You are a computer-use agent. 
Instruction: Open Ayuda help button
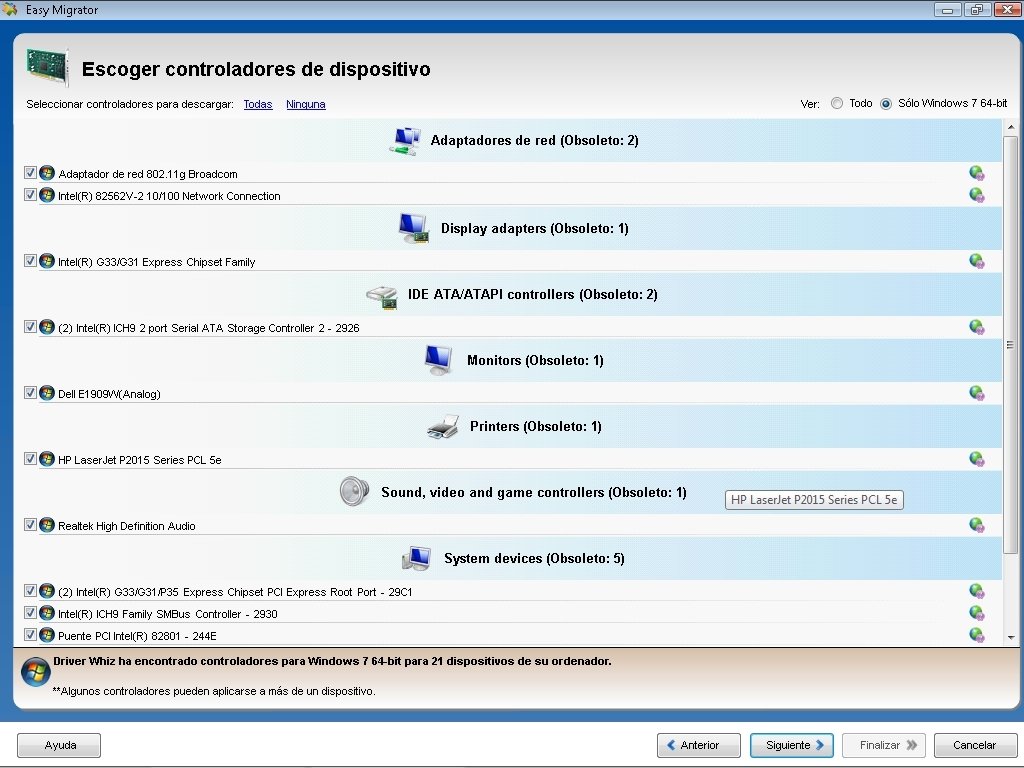pyautogui.click(x=59, y=745)
